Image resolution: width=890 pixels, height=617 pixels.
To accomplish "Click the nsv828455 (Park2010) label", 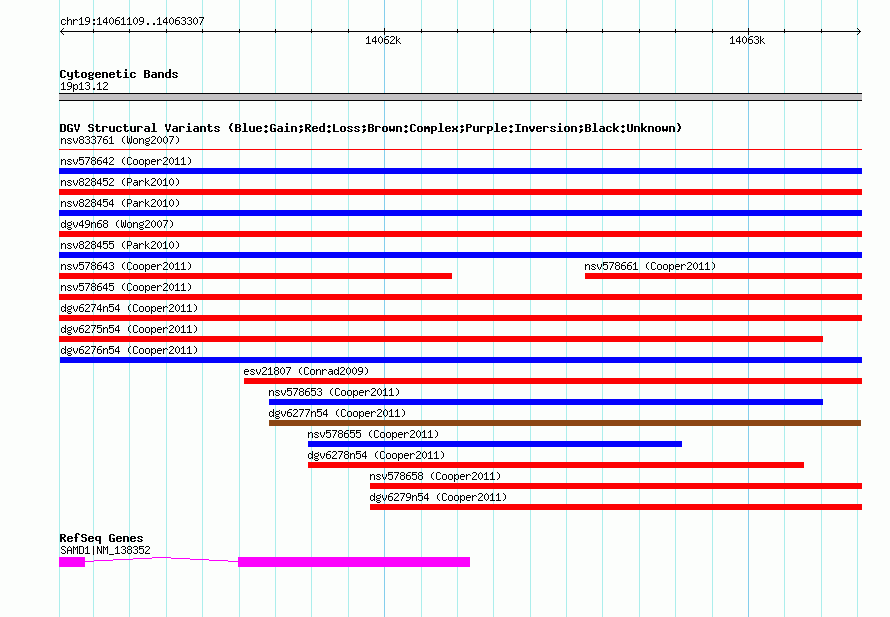I will coord(120,245).
